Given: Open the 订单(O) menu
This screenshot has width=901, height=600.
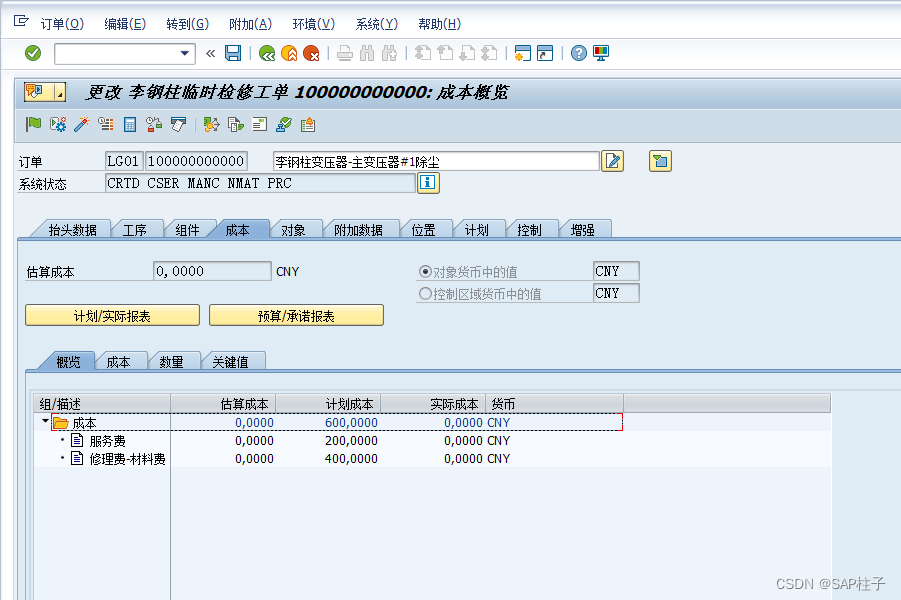Looking at the screenshot, I should pyautogui.click(x=62, y=24).
